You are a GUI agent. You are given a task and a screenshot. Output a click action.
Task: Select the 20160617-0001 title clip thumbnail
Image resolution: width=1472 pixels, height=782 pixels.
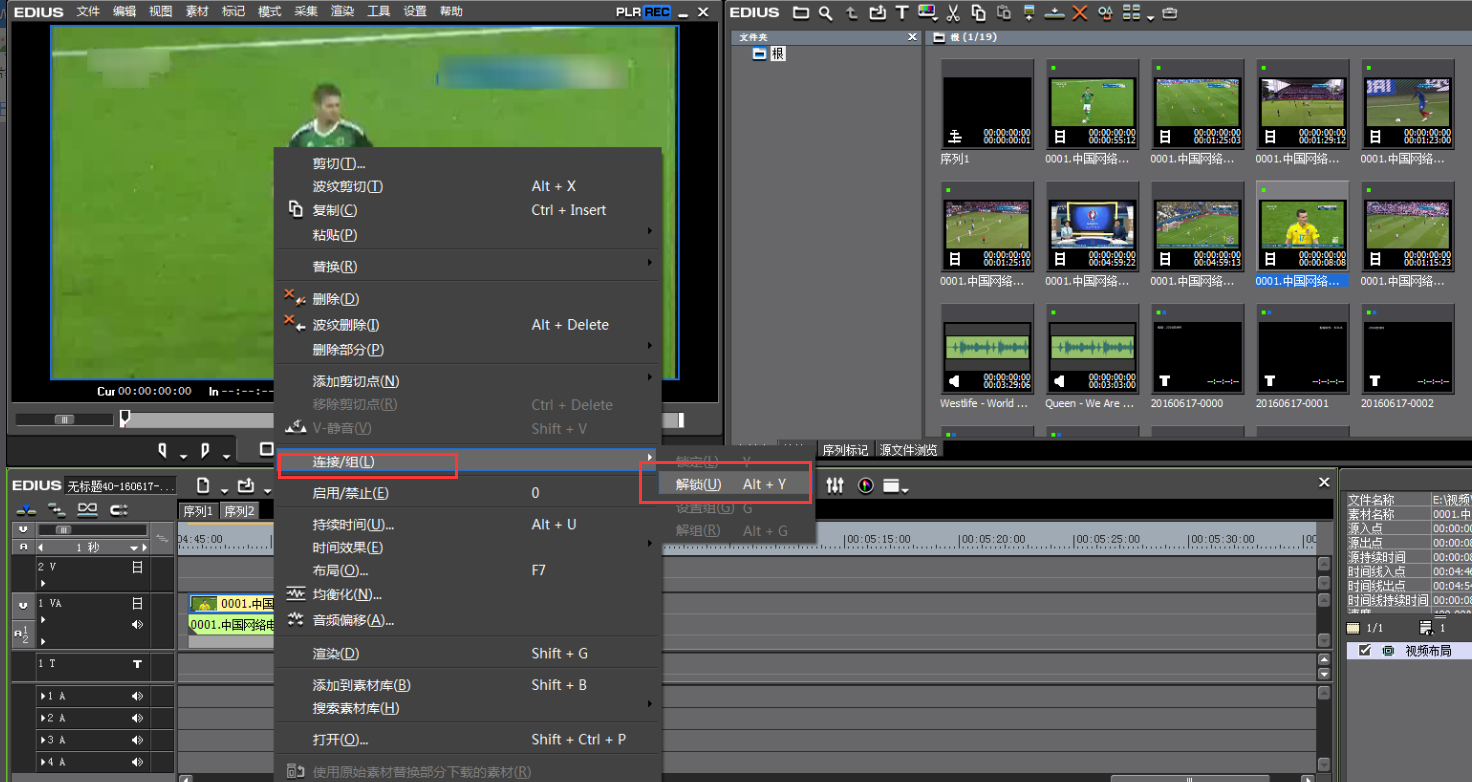coord(1302,350)
